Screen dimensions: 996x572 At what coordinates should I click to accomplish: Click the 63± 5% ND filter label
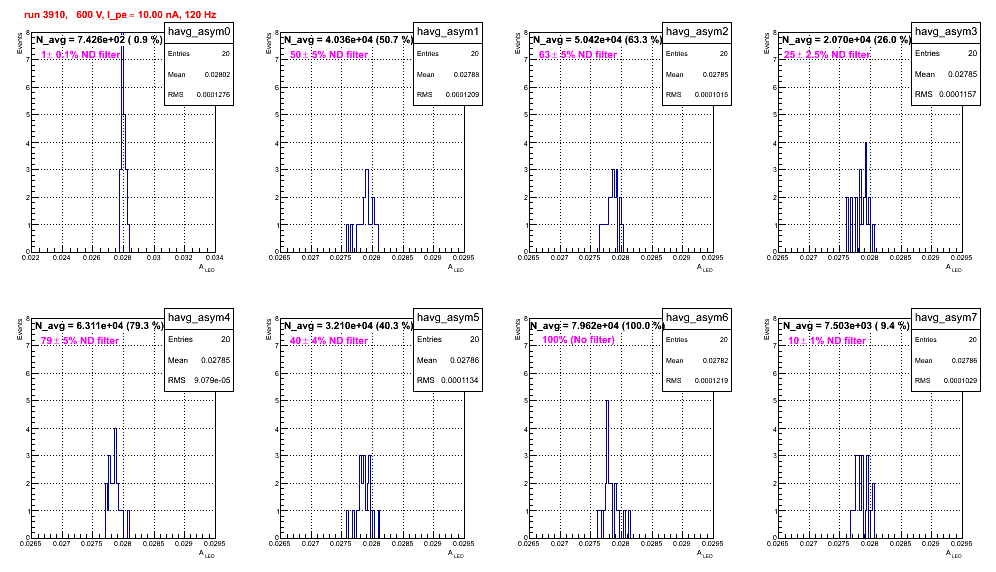click(x=578, y=55)
